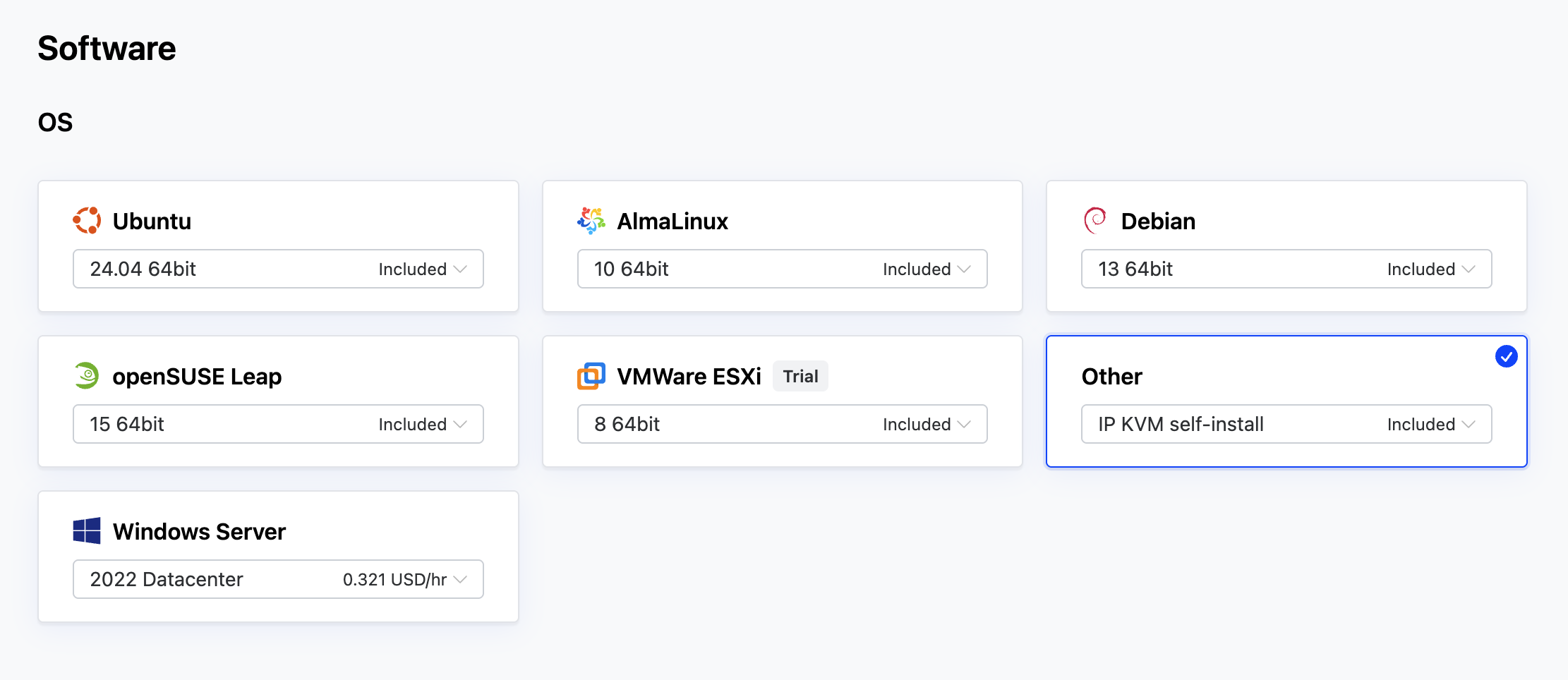
Task: Click the Software heading
Action: [107, 48]
